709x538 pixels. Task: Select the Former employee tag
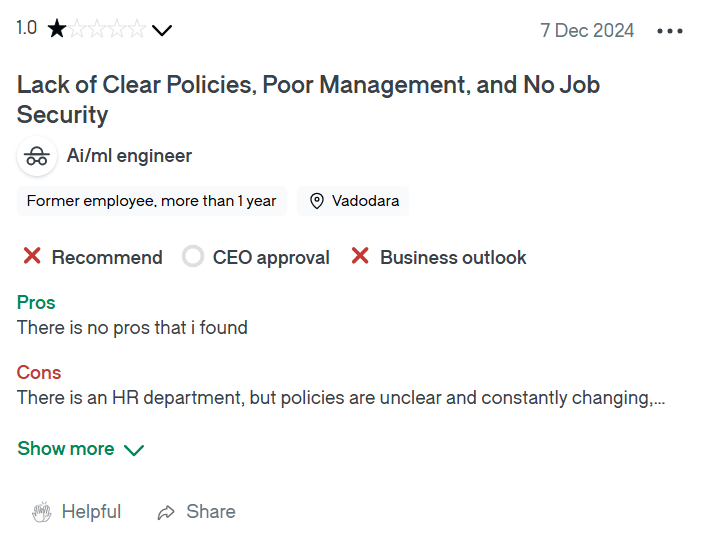pos(151,201)
